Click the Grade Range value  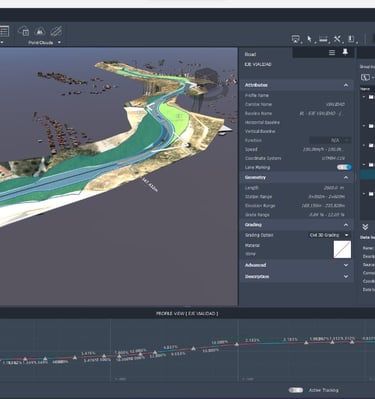coord(327,215)
